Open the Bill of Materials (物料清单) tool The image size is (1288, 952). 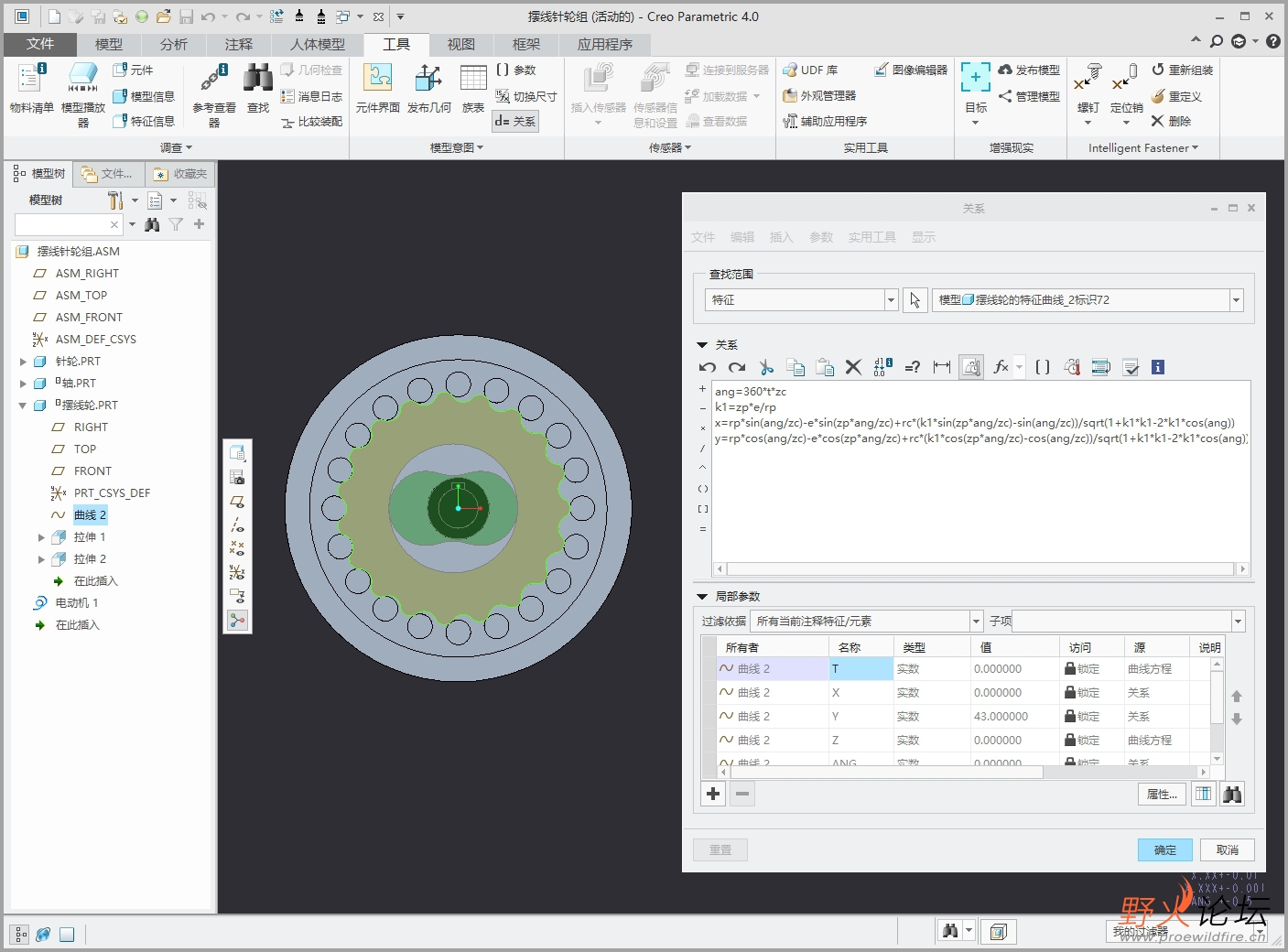click(31, 90)
